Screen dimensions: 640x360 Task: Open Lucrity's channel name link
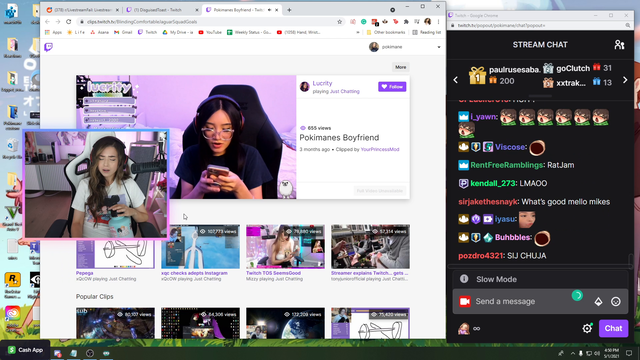pyautogui.click(x=322, y=83)
